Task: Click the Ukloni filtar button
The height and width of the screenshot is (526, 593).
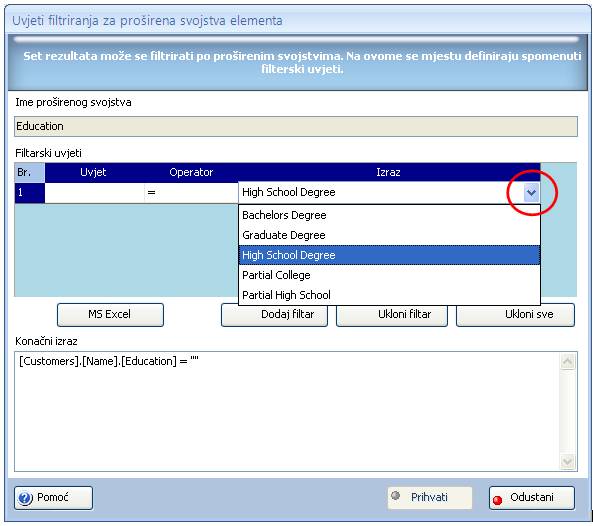Action: pos(392,315)
